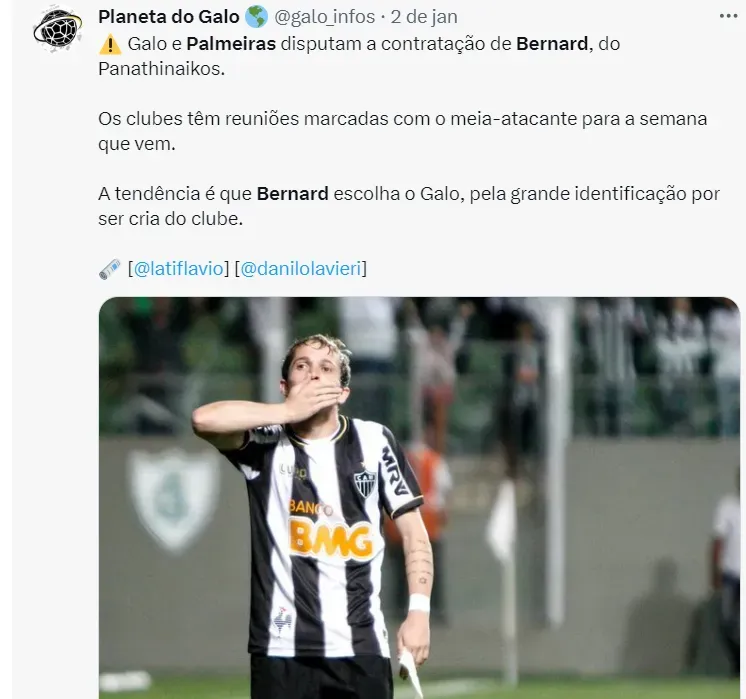Click the paragraph about 'reuniões marcadas'

[x=402, y=131]
